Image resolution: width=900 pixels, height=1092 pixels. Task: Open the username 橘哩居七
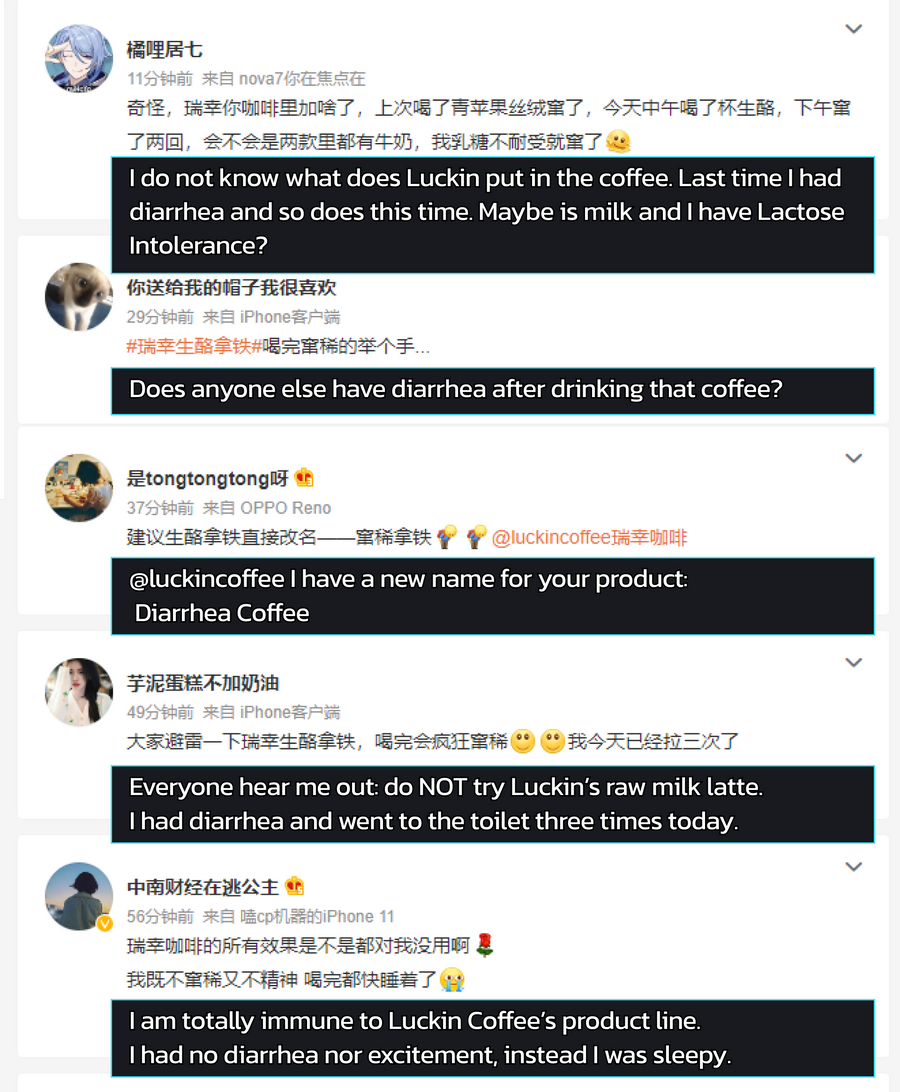(x=165, y=50)
